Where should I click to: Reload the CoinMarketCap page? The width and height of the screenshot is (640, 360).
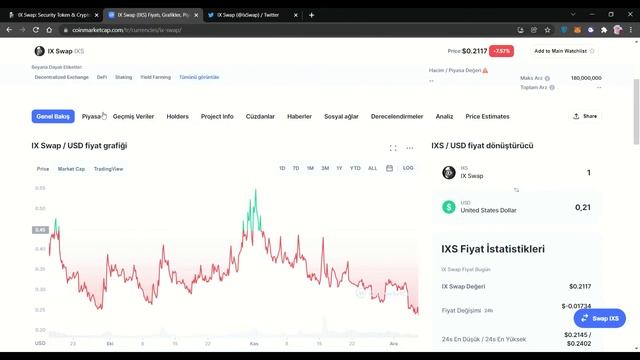(36, 30)
